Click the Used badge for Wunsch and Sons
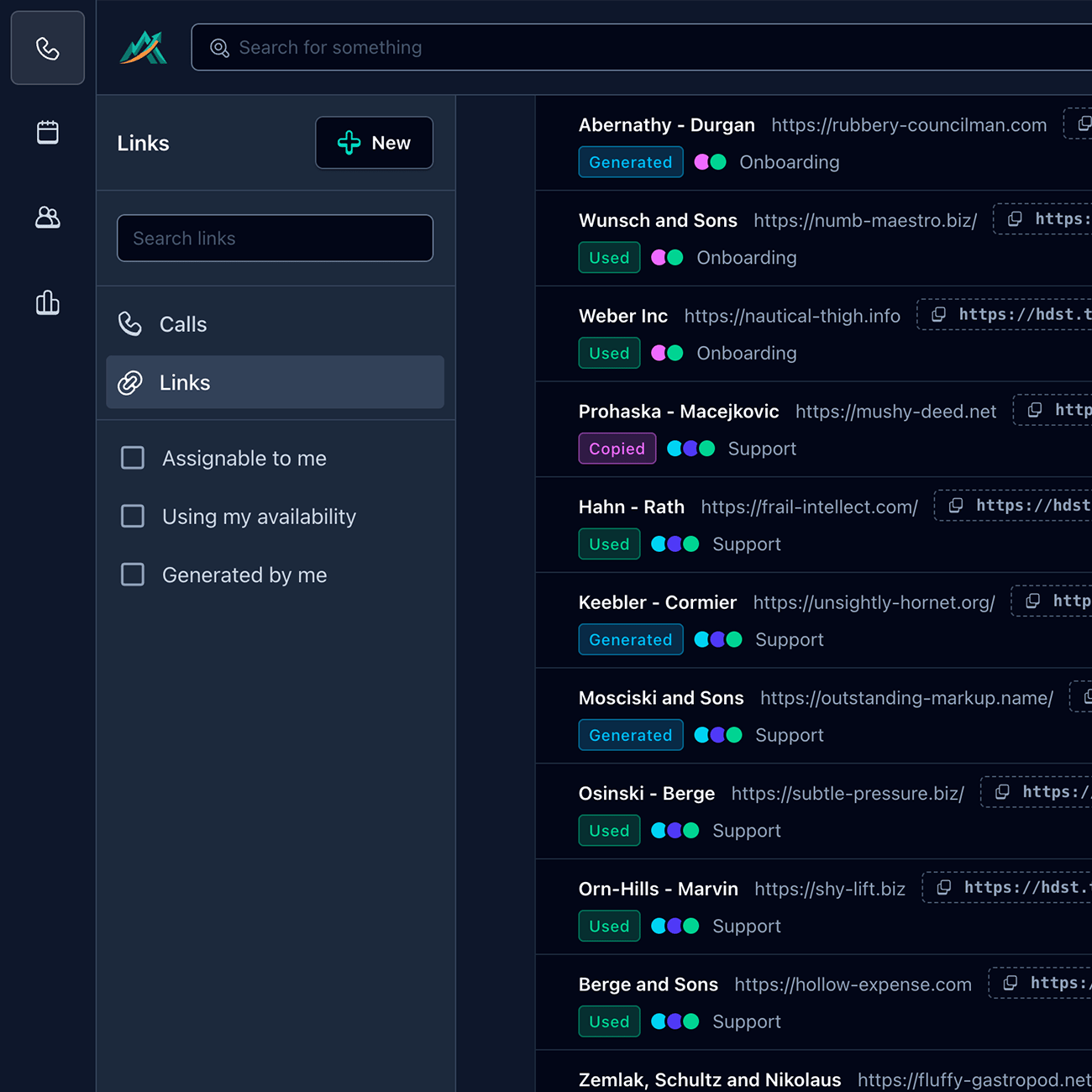Viewport: 1092px width, 1092px height. [x=610, y=258]
